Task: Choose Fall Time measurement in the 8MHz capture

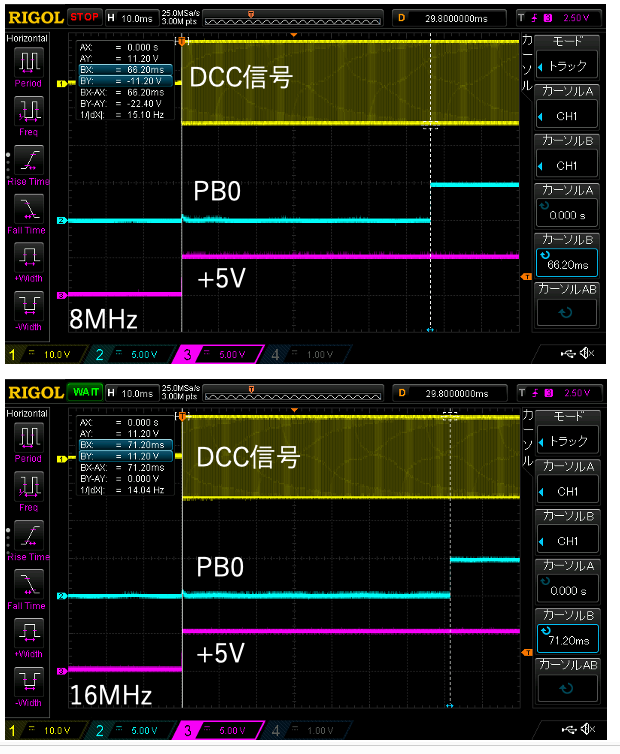Action: (29, 209)
